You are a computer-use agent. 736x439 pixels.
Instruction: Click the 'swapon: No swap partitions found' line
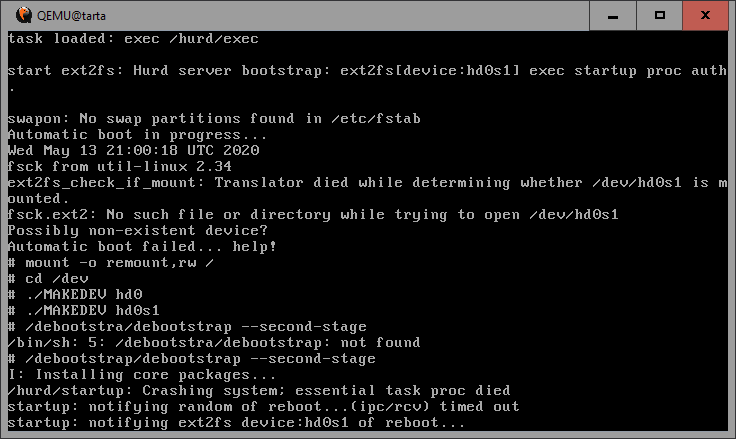[x=213, y=118]
